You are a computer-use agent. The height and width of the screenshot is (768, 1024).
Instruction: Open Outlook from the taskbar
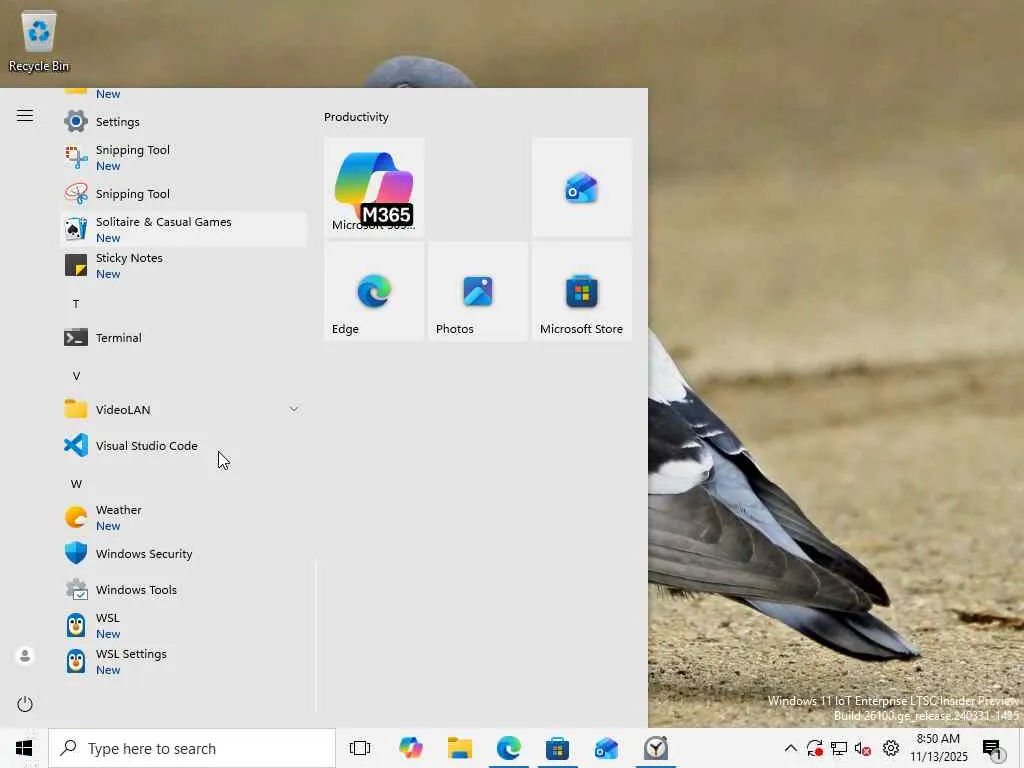pyautogui.click(x=607, y=748)
